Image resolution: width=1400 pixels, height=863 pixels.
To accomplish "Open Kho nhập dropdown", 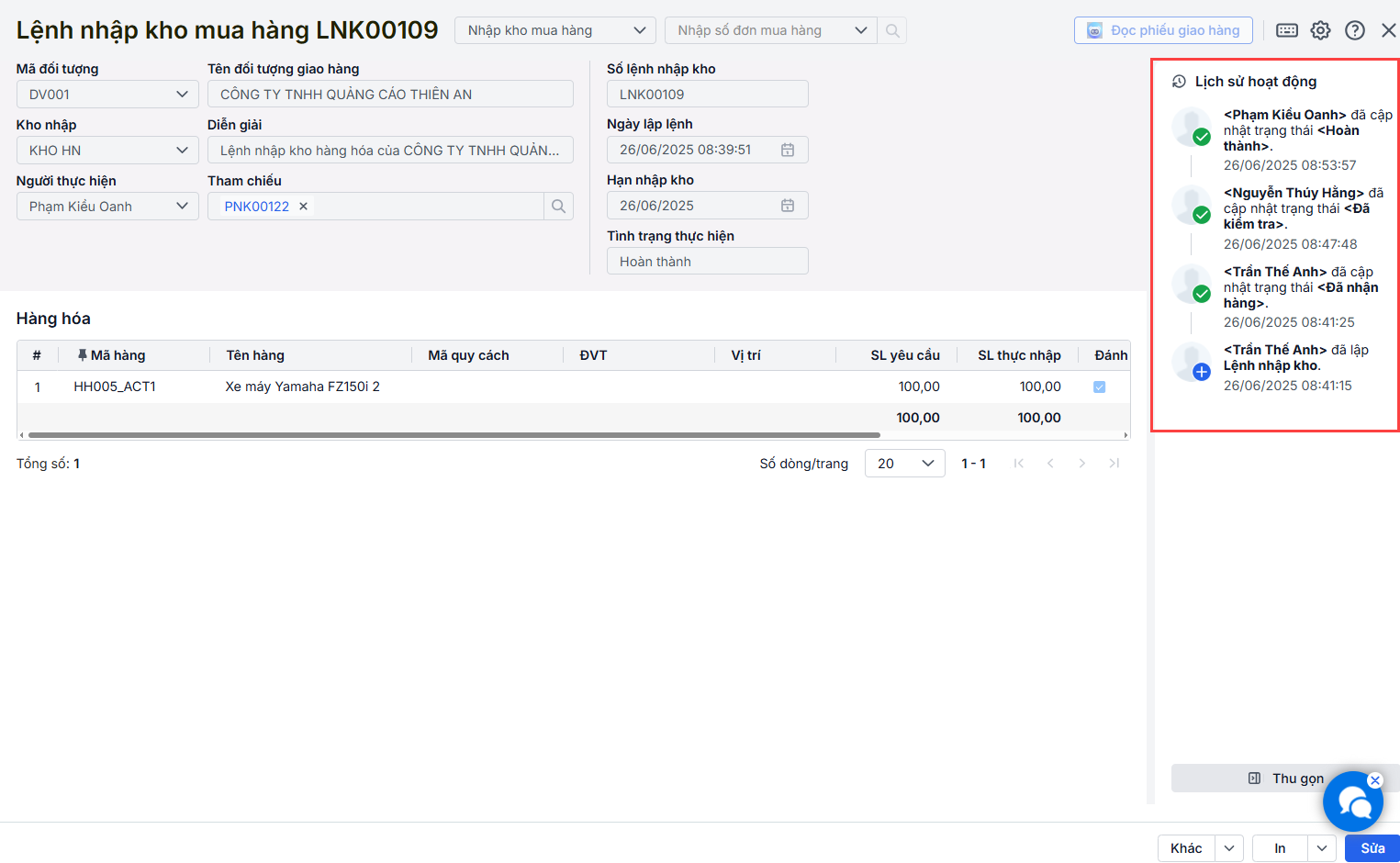I will (x=182, y=151).
